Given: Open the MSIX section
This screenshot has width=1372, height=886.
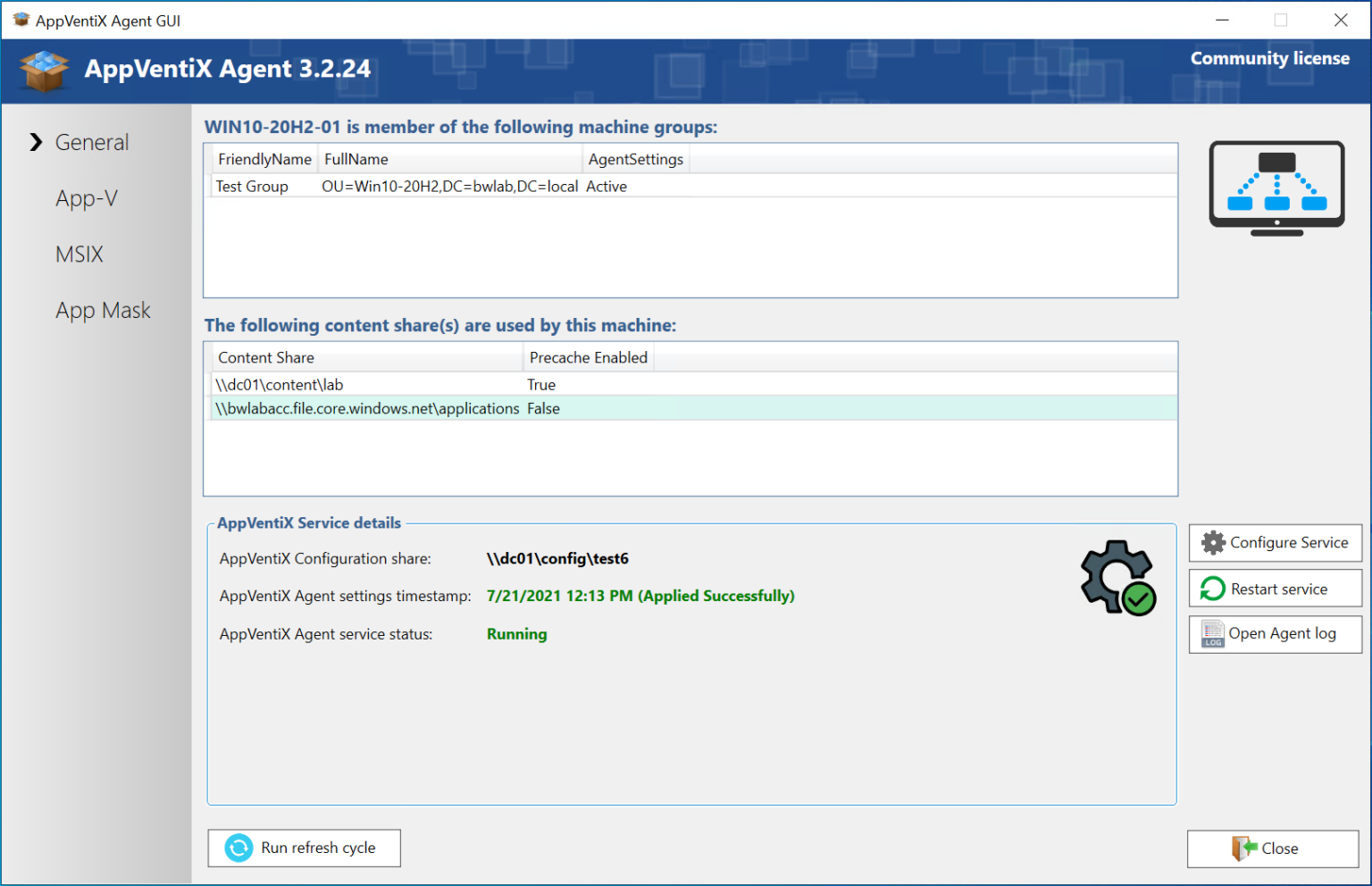Looking at the screenshot, I should click(79, 254).
